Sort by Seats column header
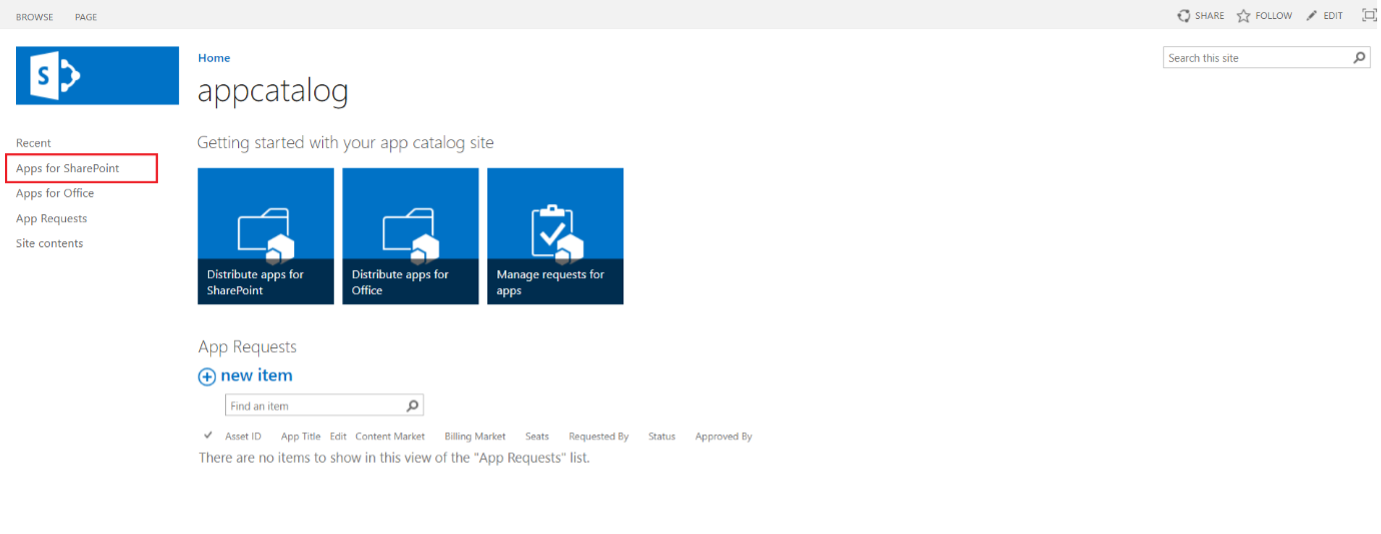Viewport: 1381px width, 534px height. (x=537, y=436)
